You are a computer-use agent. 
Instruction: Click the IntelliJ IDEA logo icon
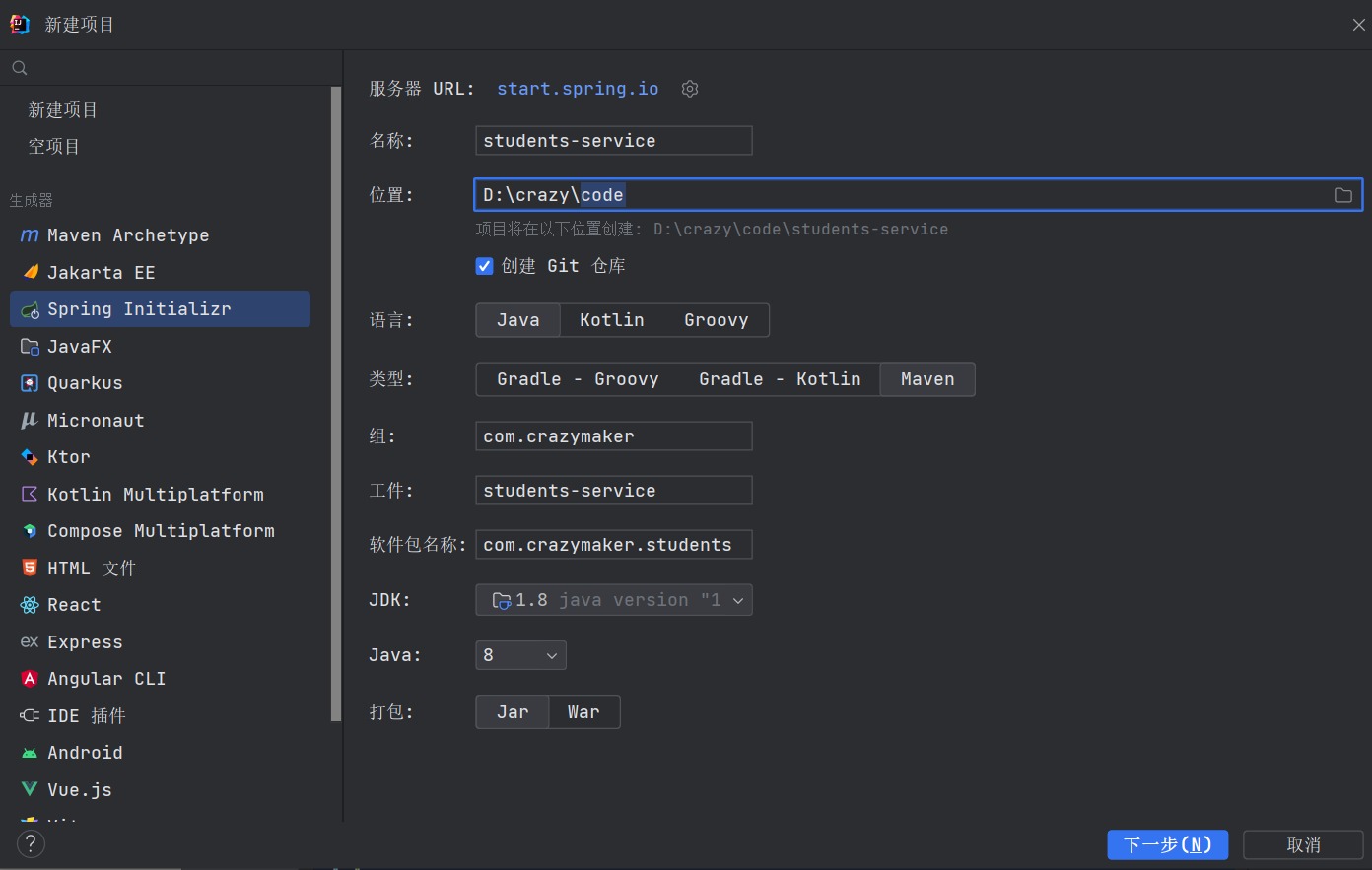(x=20, y=25)
